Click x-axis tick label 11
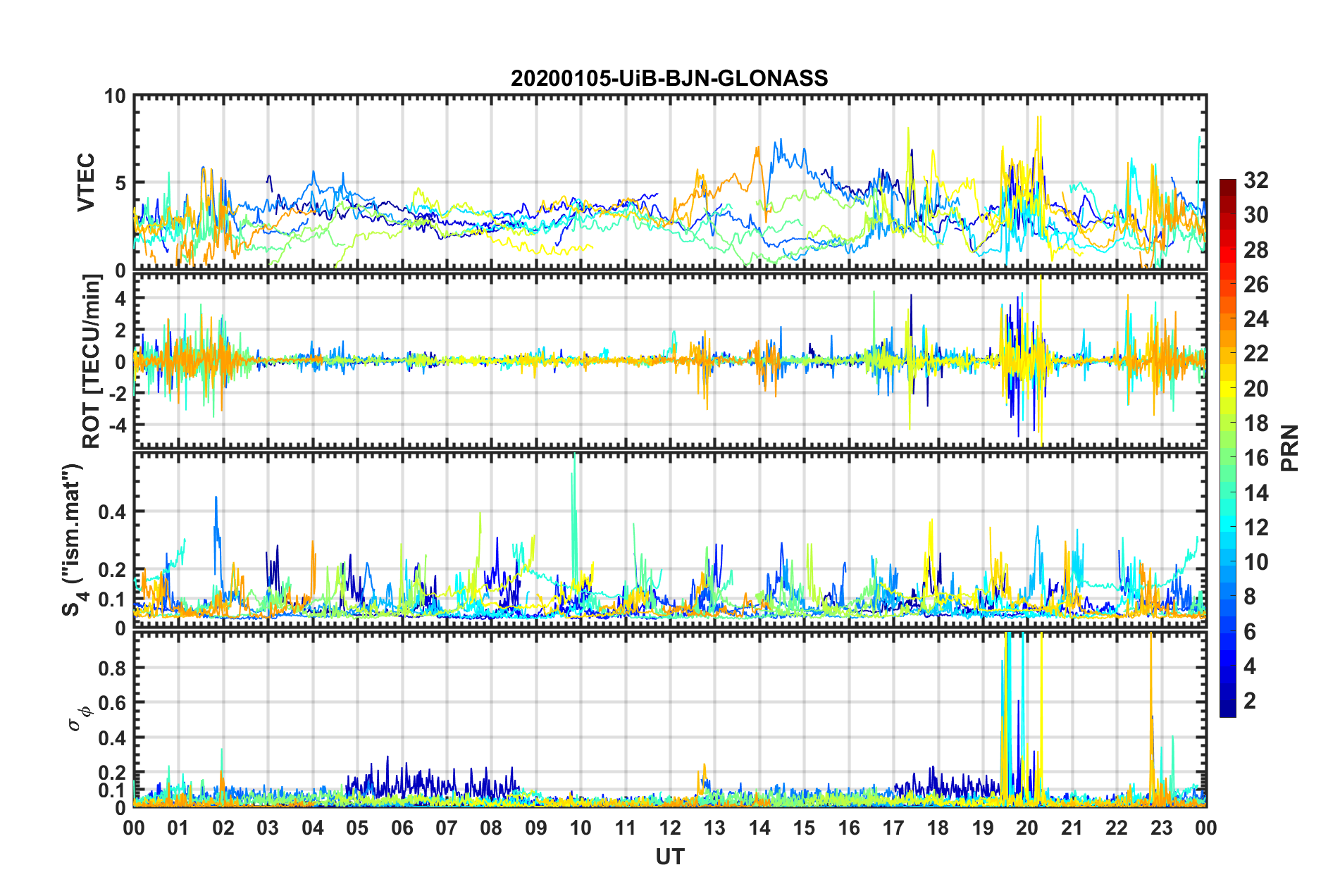Viewport: 1340px width, 896px height. (626, 828)
